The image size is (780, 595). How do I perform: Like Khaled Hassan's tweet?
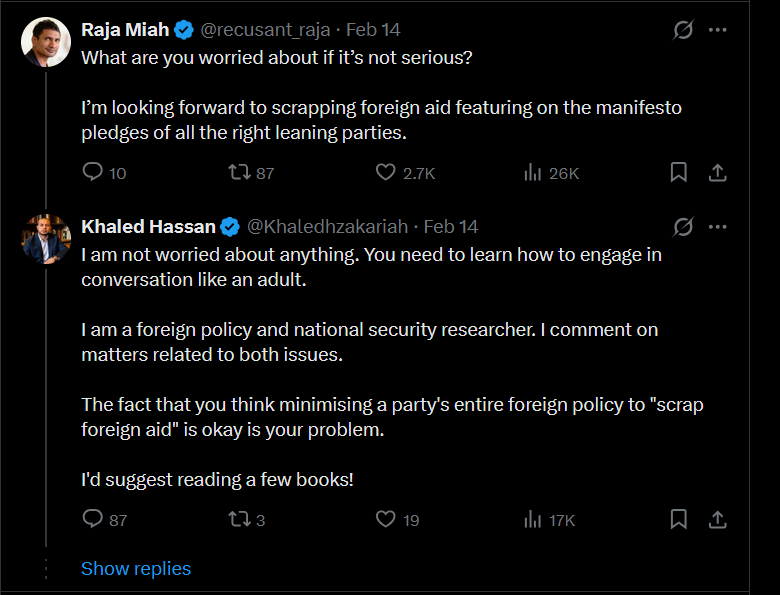pyautogui.click(x=386, y=519)
